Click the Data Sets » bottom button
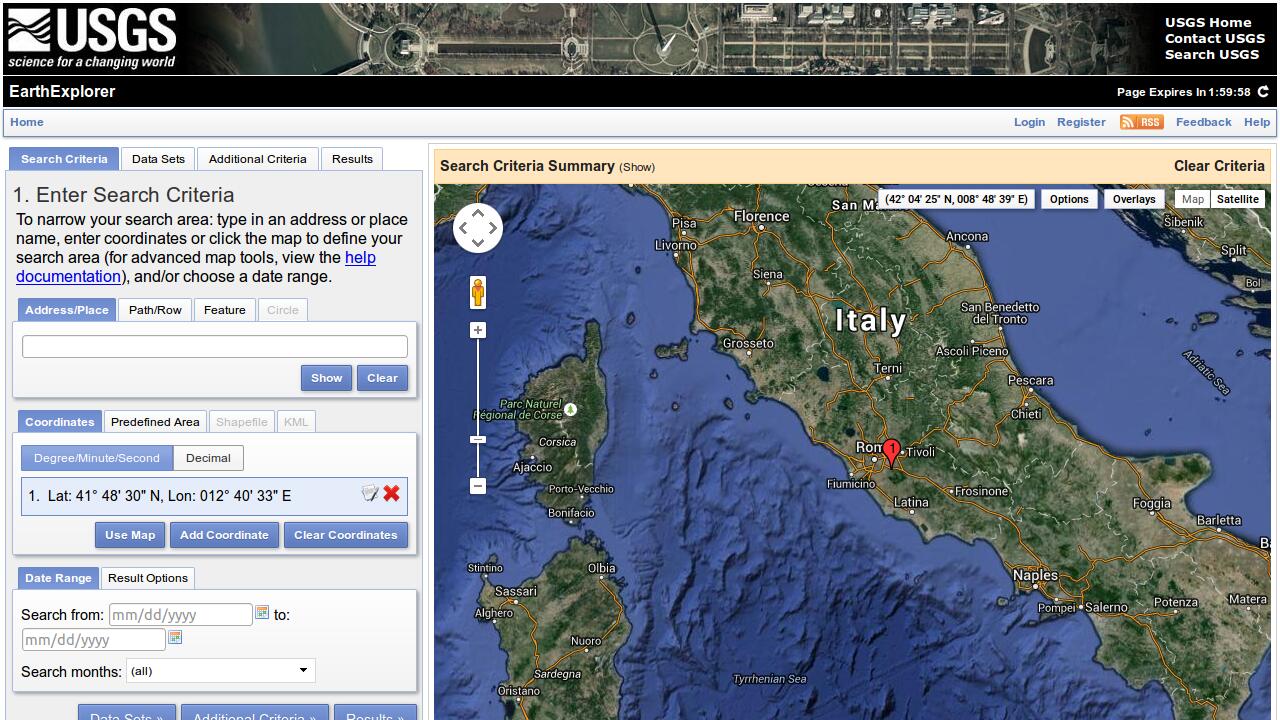1280x720 pixels. point(127,714)
